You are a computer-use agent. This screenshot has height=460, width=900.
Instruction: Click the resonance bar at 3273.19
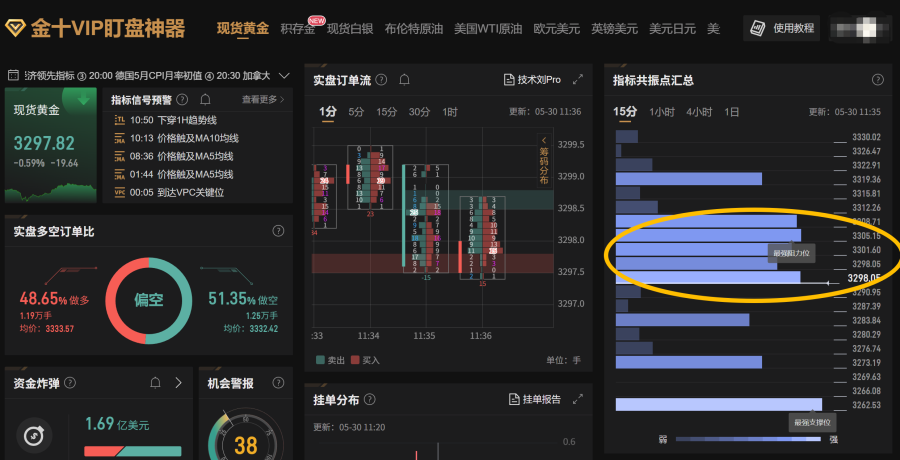[689, 362]
